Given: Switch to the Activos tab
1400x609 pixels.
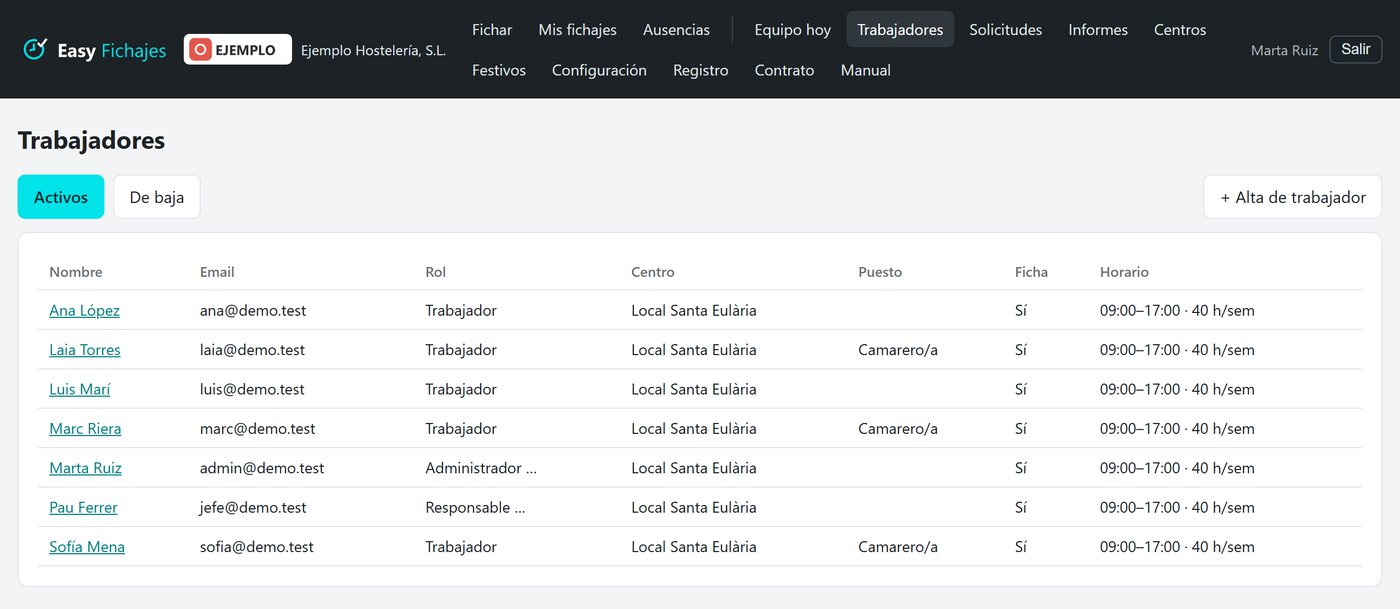Looking at the screenshot, I should click(61, 197).
